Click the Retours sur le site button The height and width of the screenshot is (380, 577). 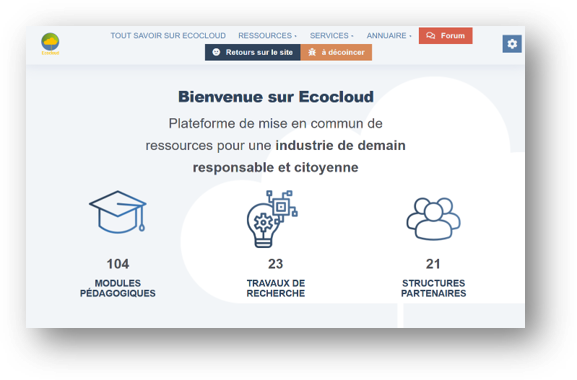tap(252, 52)
